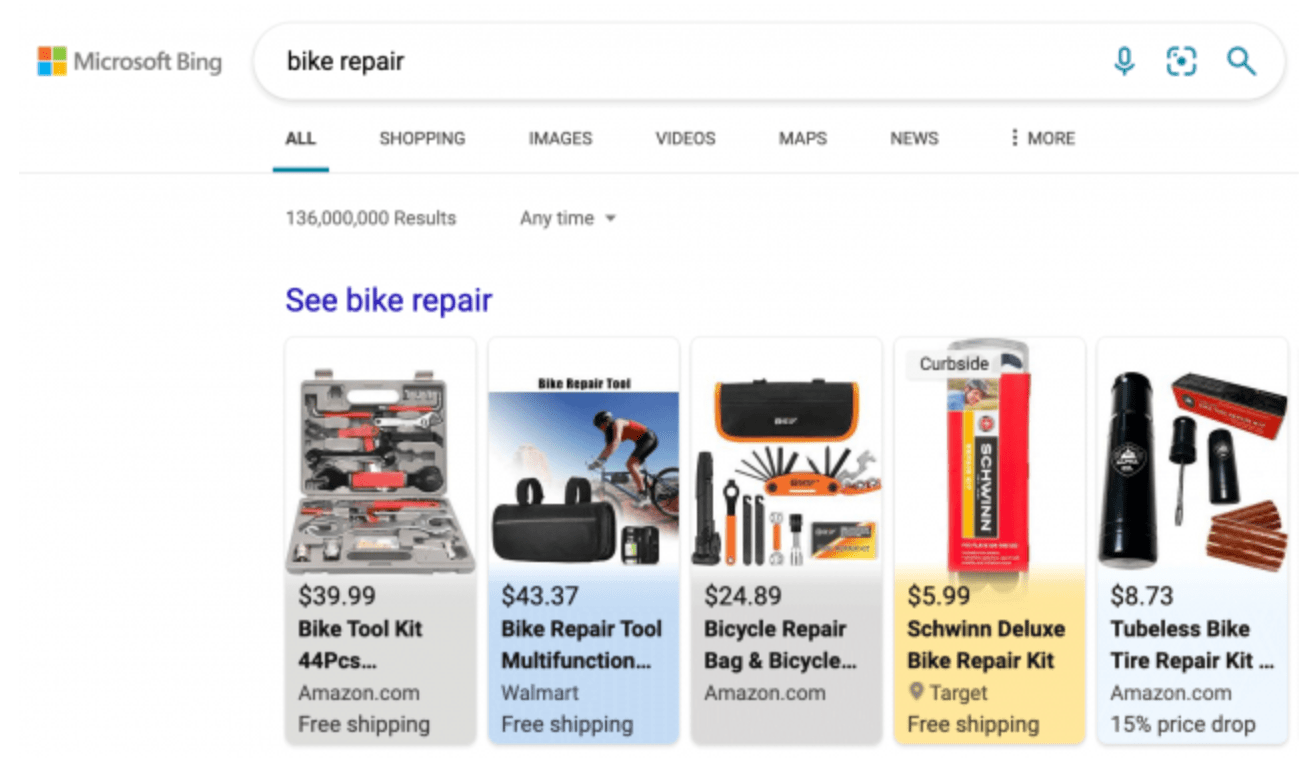
Task: Click the See bike repair link
Action: (388, 300)
